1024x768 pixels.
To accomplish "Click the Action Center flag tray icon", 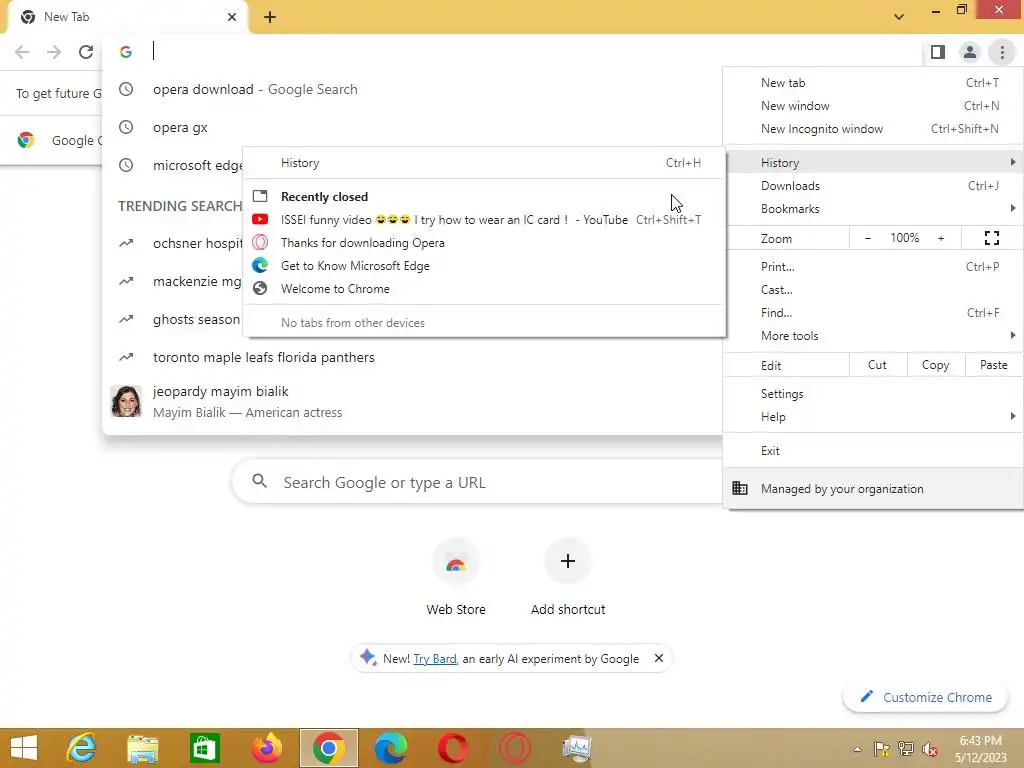I will coord(882,749).
